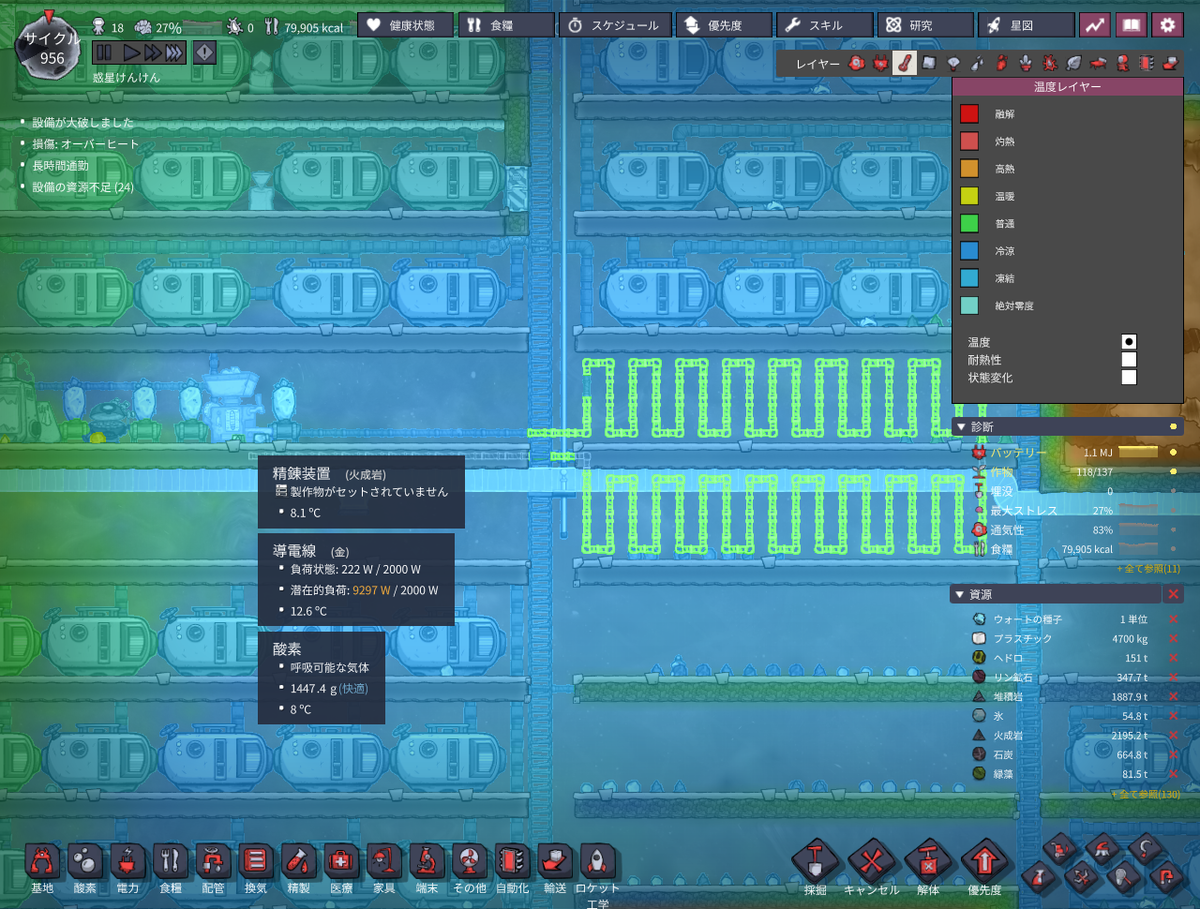Open the 酸素 build category

pos(85,861)
